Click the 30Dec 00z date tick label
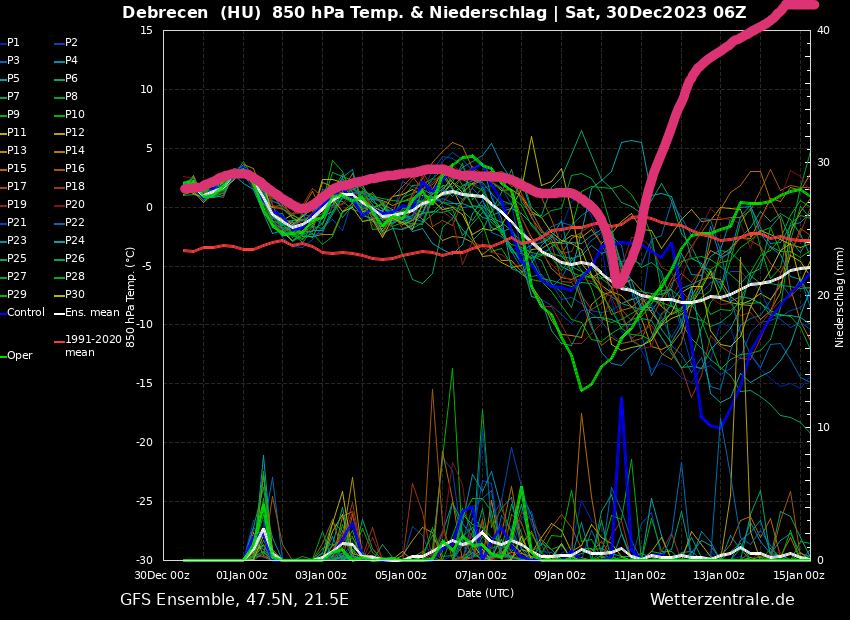Viewport: 850px width, 620px height. [x=162, y=575]
